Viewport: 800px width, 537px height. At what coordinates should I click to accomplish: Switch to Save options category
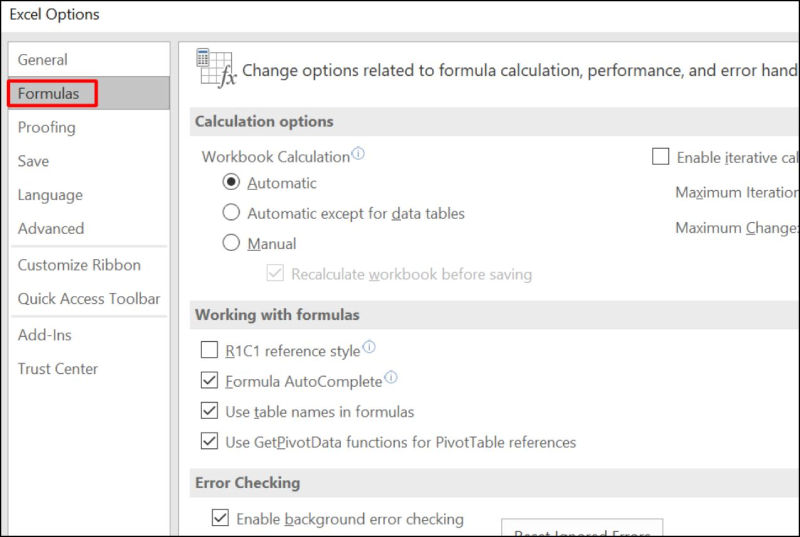pyautogui.click(x=89, y=161)
